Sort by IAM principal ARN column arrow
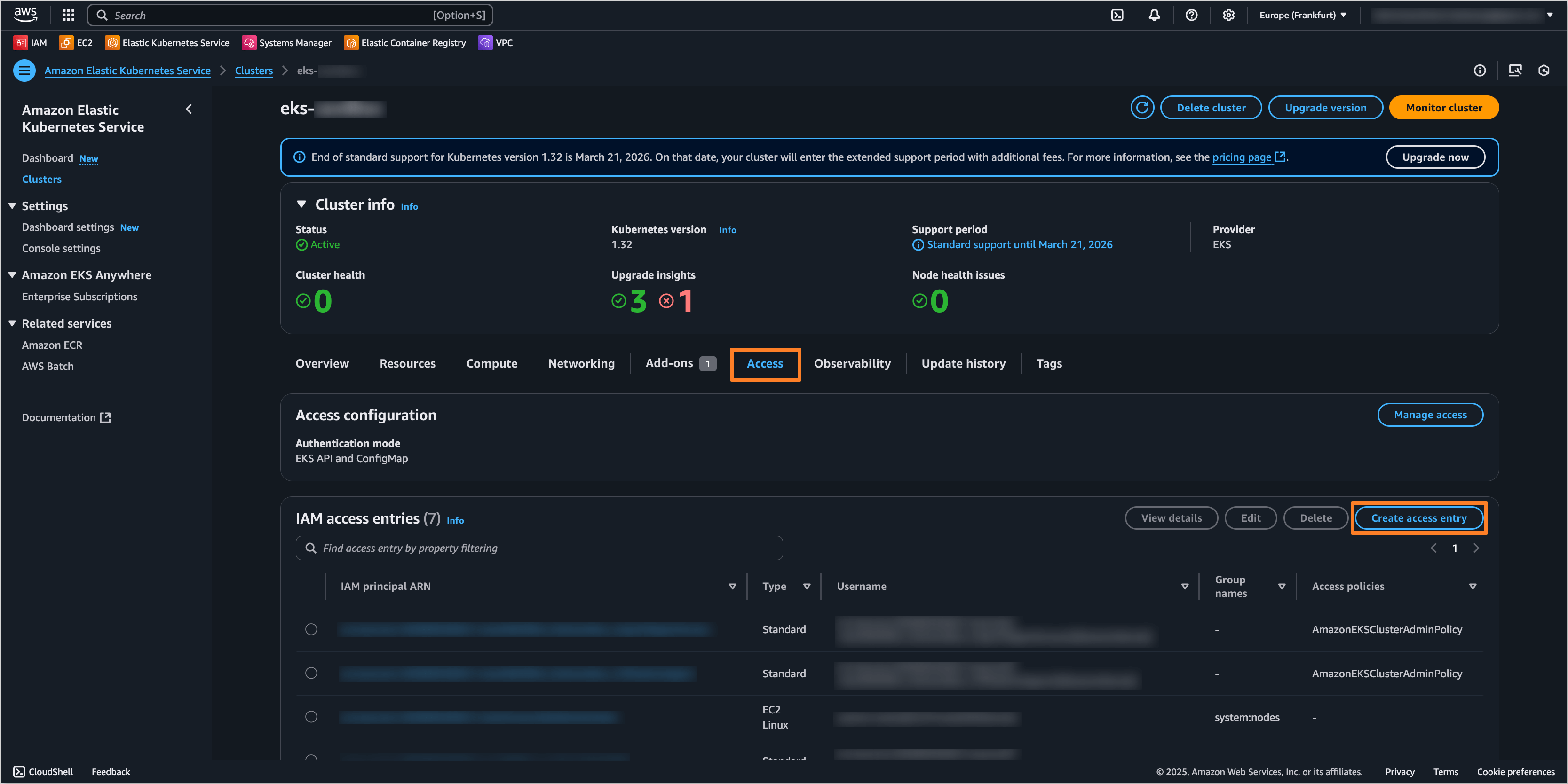This screenshot has width=1568, height=784. [732, 586]
